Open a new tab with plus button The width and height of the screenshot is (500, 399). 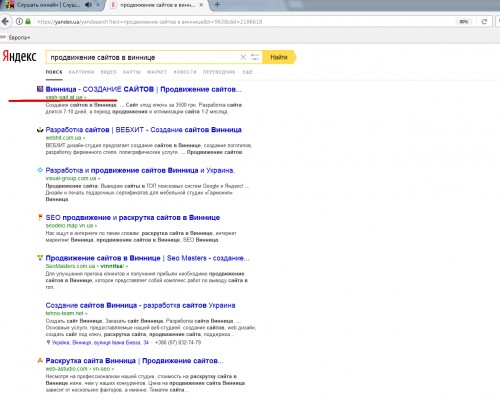pyautogui.click(x=217, y=5)
